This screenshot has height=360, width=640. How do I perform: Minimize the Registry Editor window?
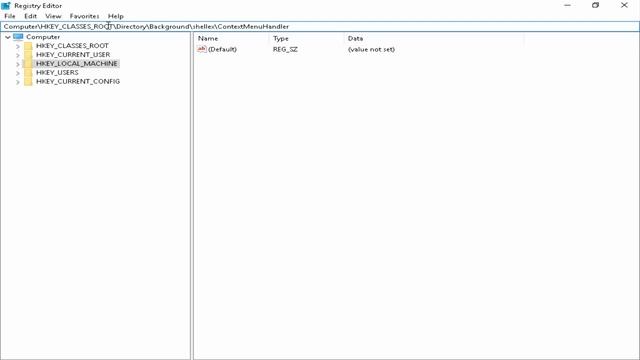pyautogui.click(x=567, y=6)
